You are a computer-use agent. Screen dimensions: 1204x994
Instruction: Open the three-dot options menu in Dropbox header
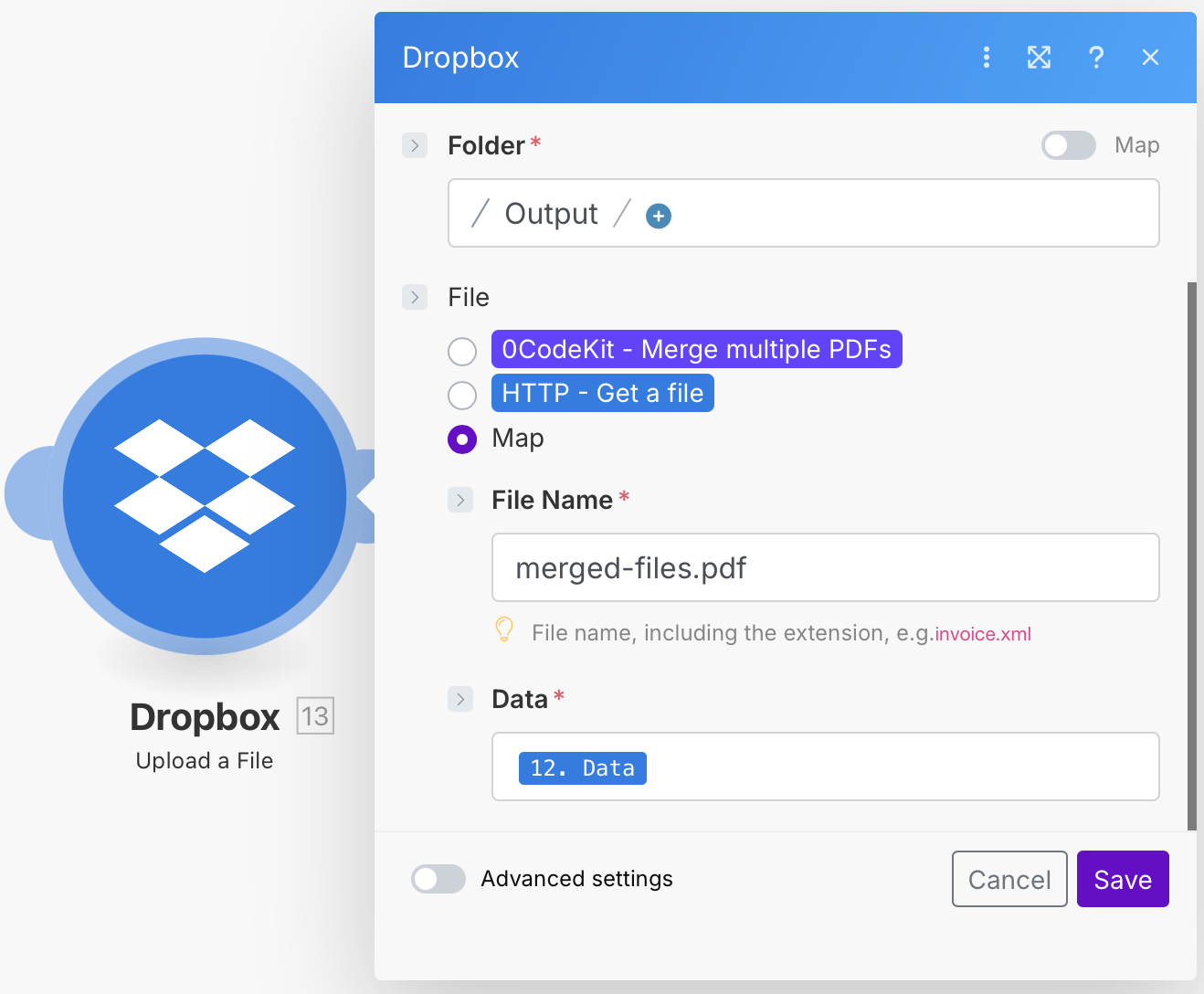pos(986,58)
